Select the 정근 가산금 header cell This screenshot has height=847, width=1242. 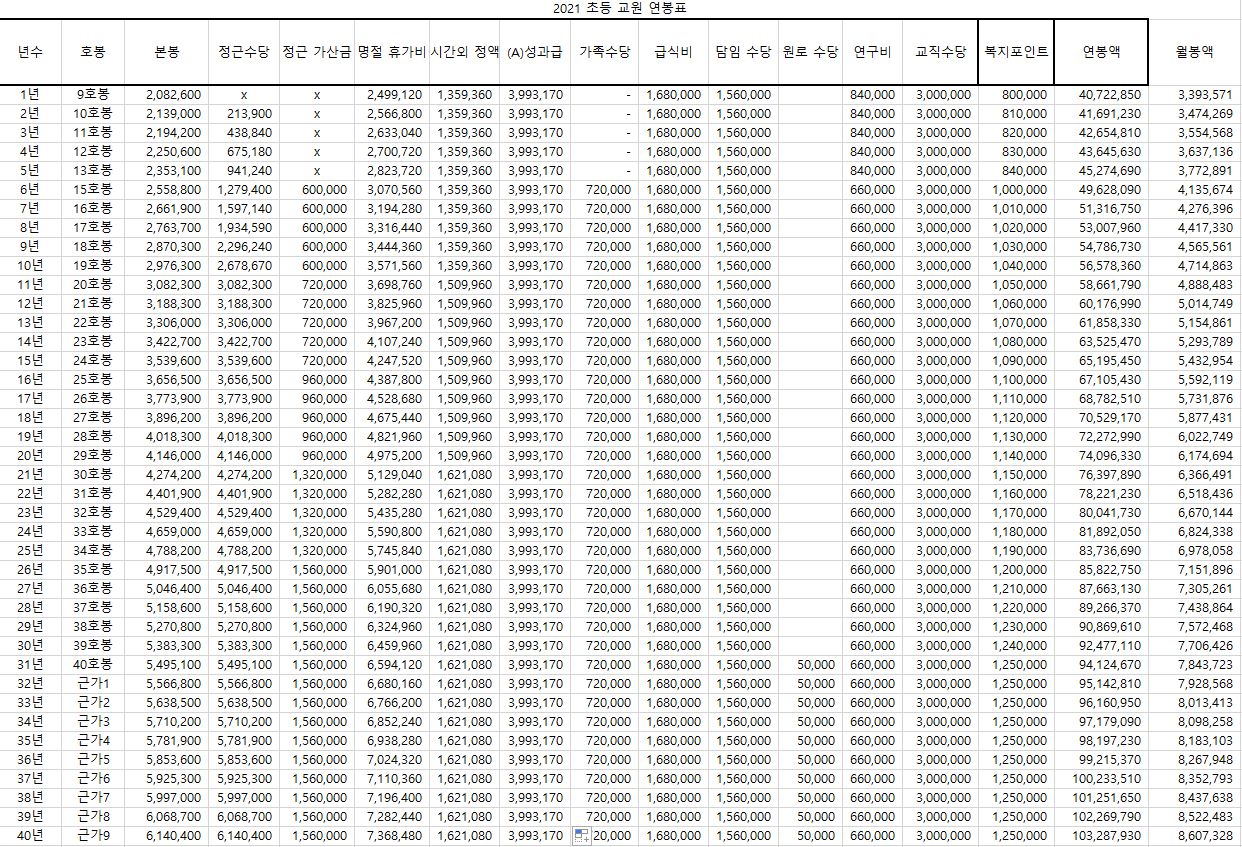click(x=317, y=51)
